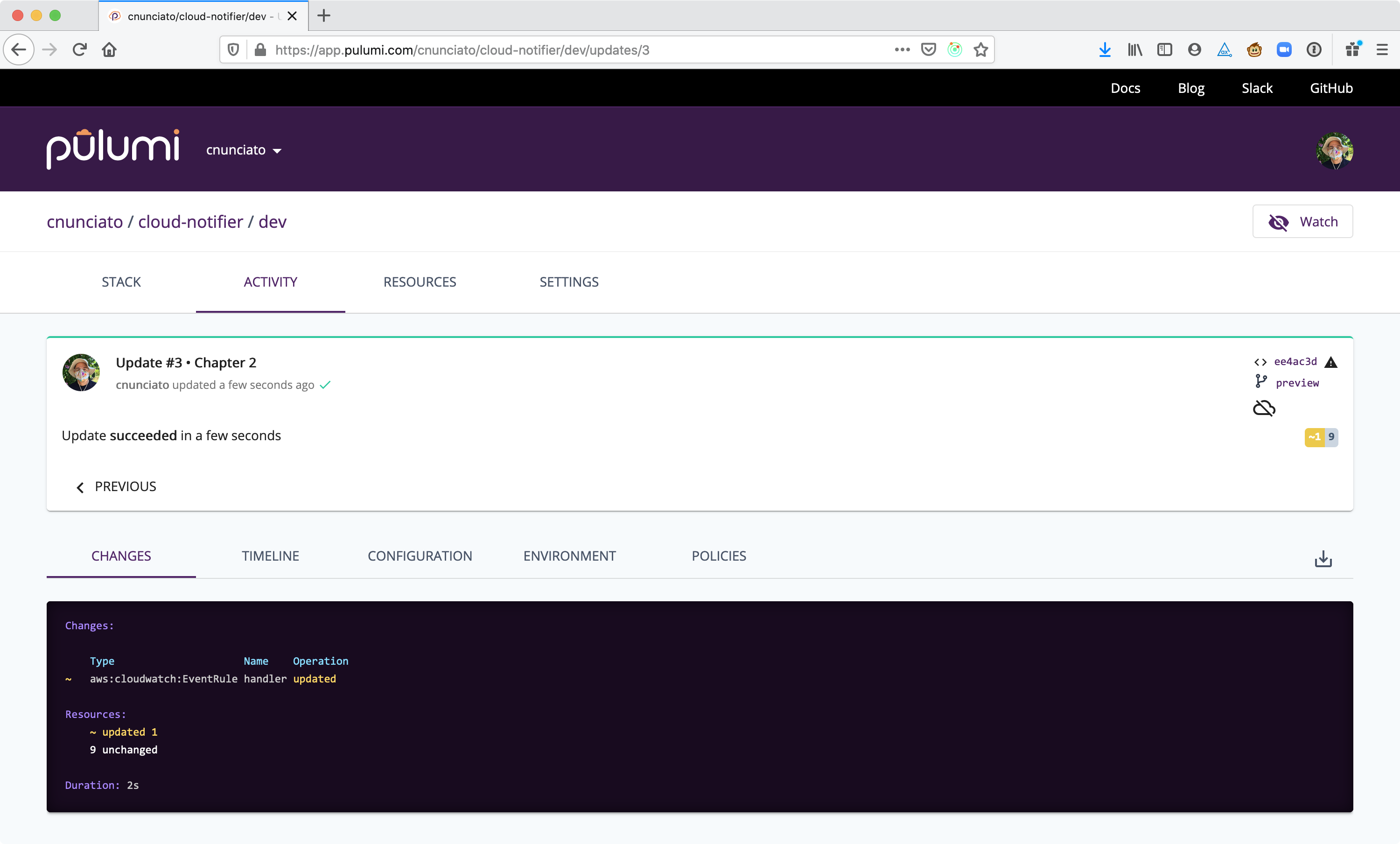Close the cnunciato/cloud-notifier/dev tab
This screenshot has height=844, width=1400.
292,16
